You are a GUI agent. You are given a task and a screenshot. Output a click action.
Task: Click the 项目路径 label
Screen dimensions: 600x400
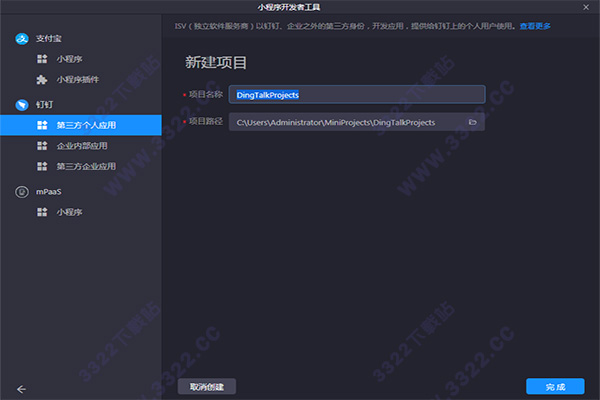(x=206, y=121)
